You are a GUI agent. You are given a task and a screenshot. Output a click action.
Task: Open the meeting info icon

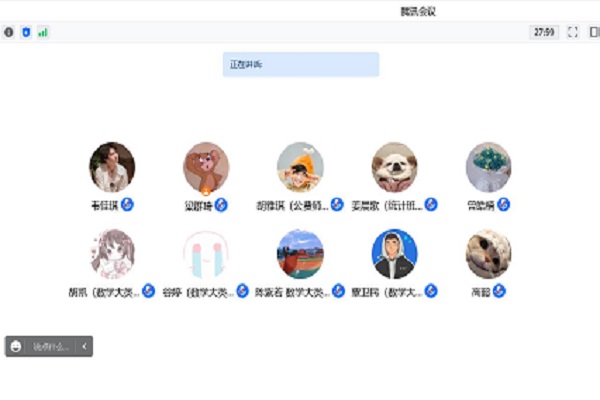pos(9,32)
